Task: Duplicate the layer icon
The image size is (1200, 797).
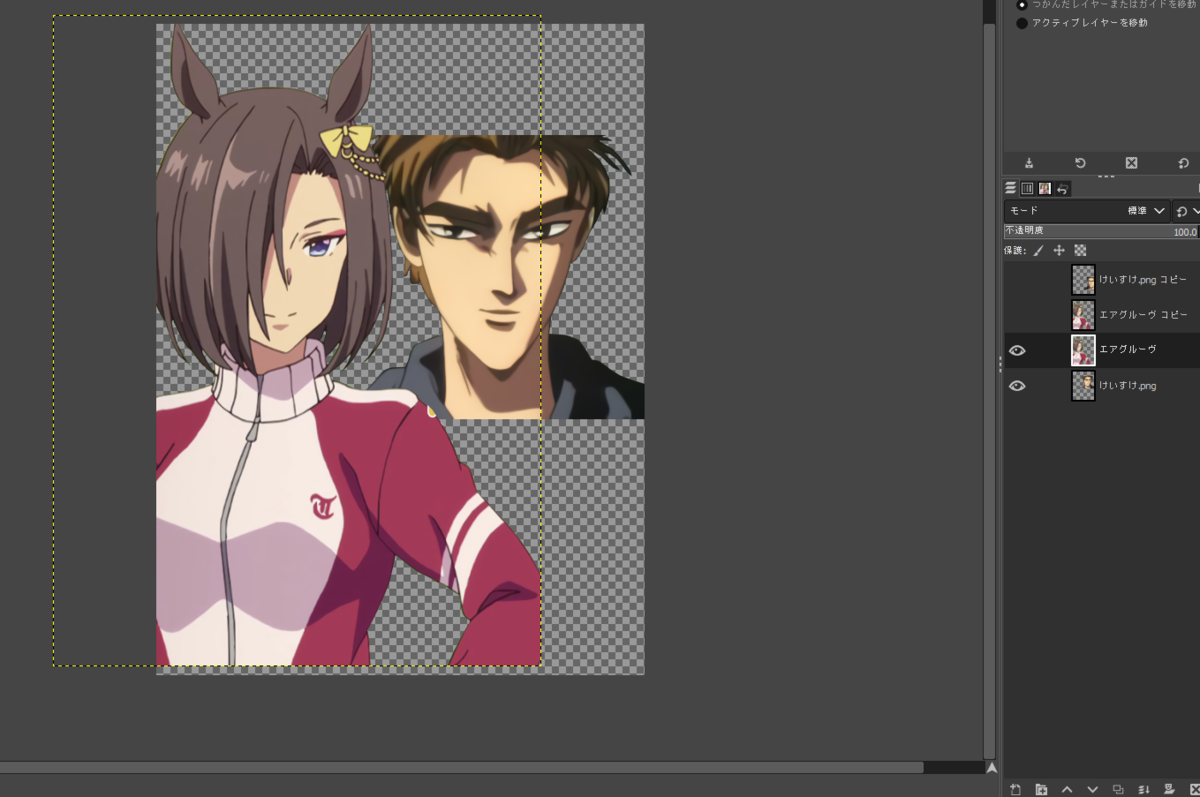Action: (1118, 789)
